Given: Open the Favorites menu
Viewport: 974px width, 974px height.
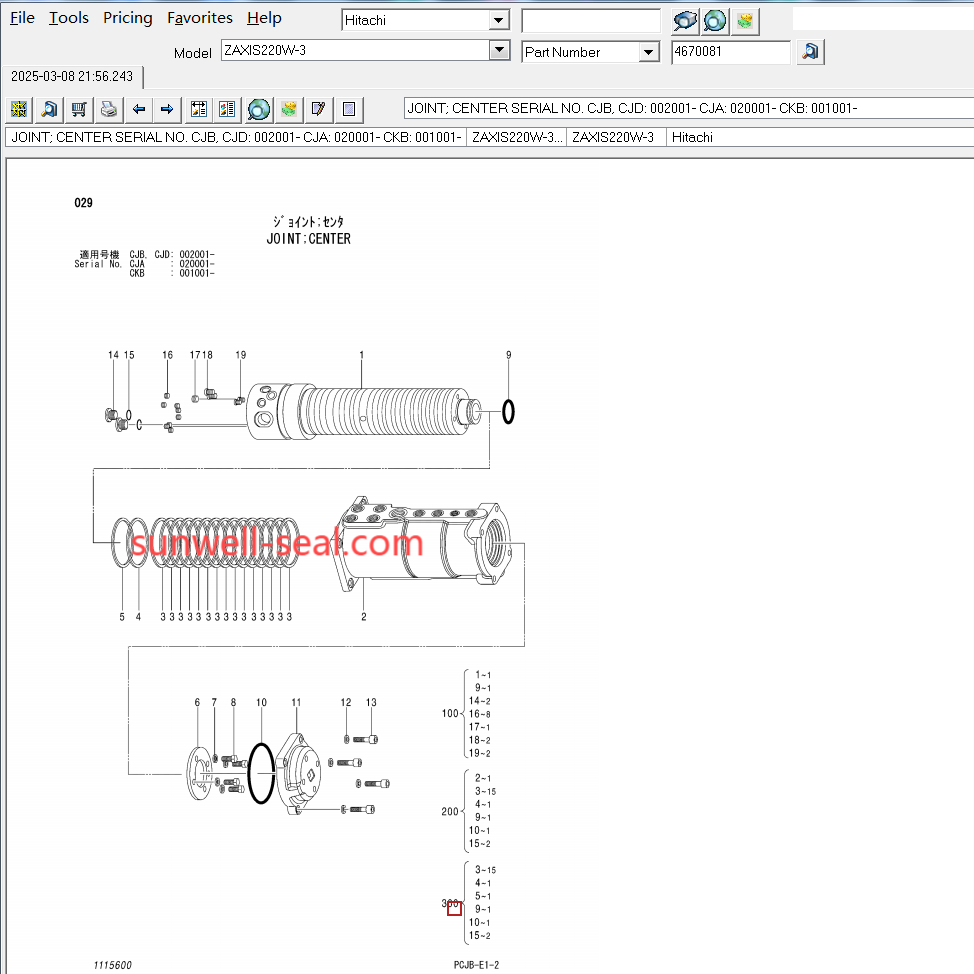Looking at the screenshot, I should coord(199,17).
